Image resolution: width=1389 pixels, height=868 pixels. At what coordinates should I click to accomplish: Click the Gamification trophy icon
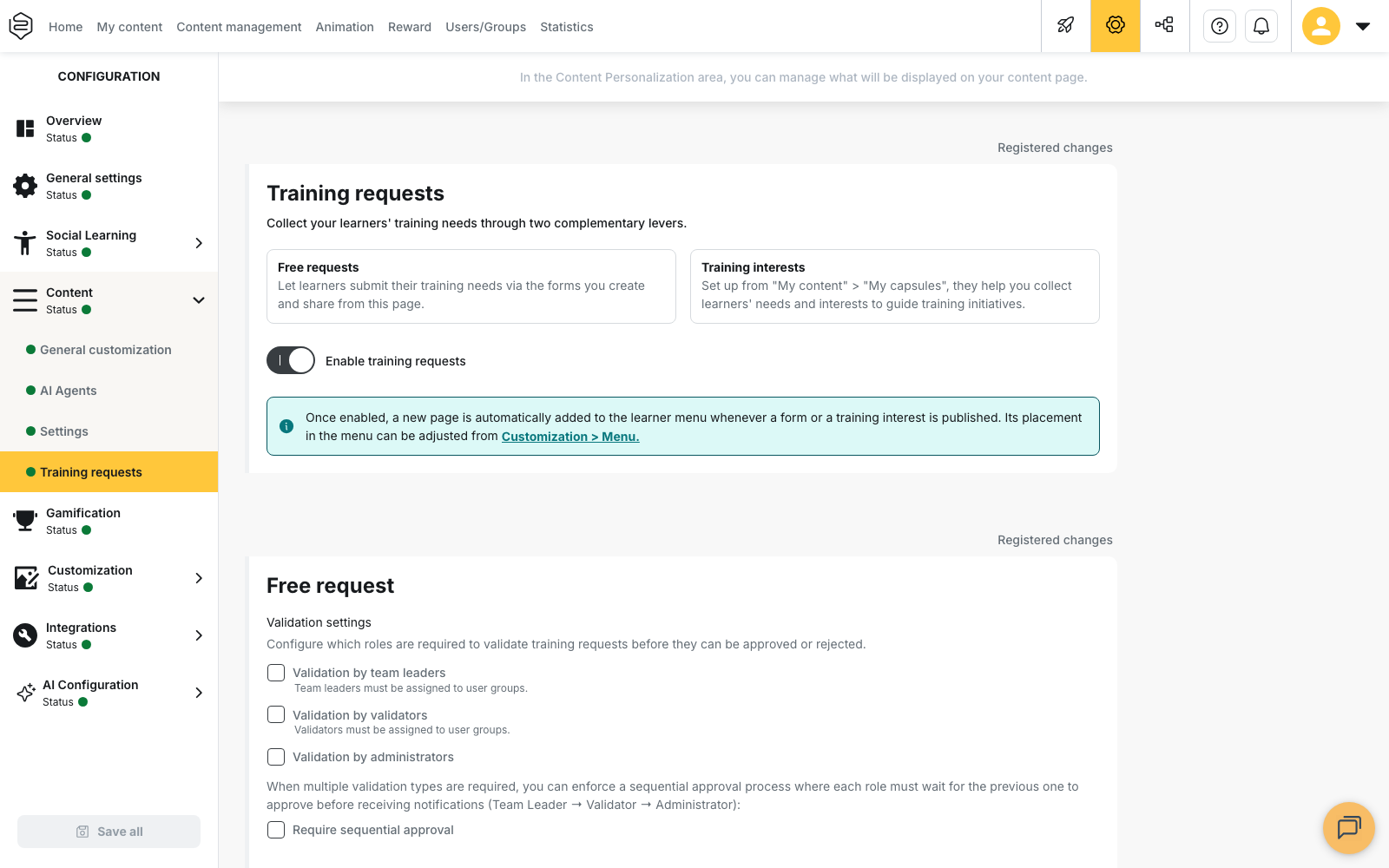coord(25,521)
